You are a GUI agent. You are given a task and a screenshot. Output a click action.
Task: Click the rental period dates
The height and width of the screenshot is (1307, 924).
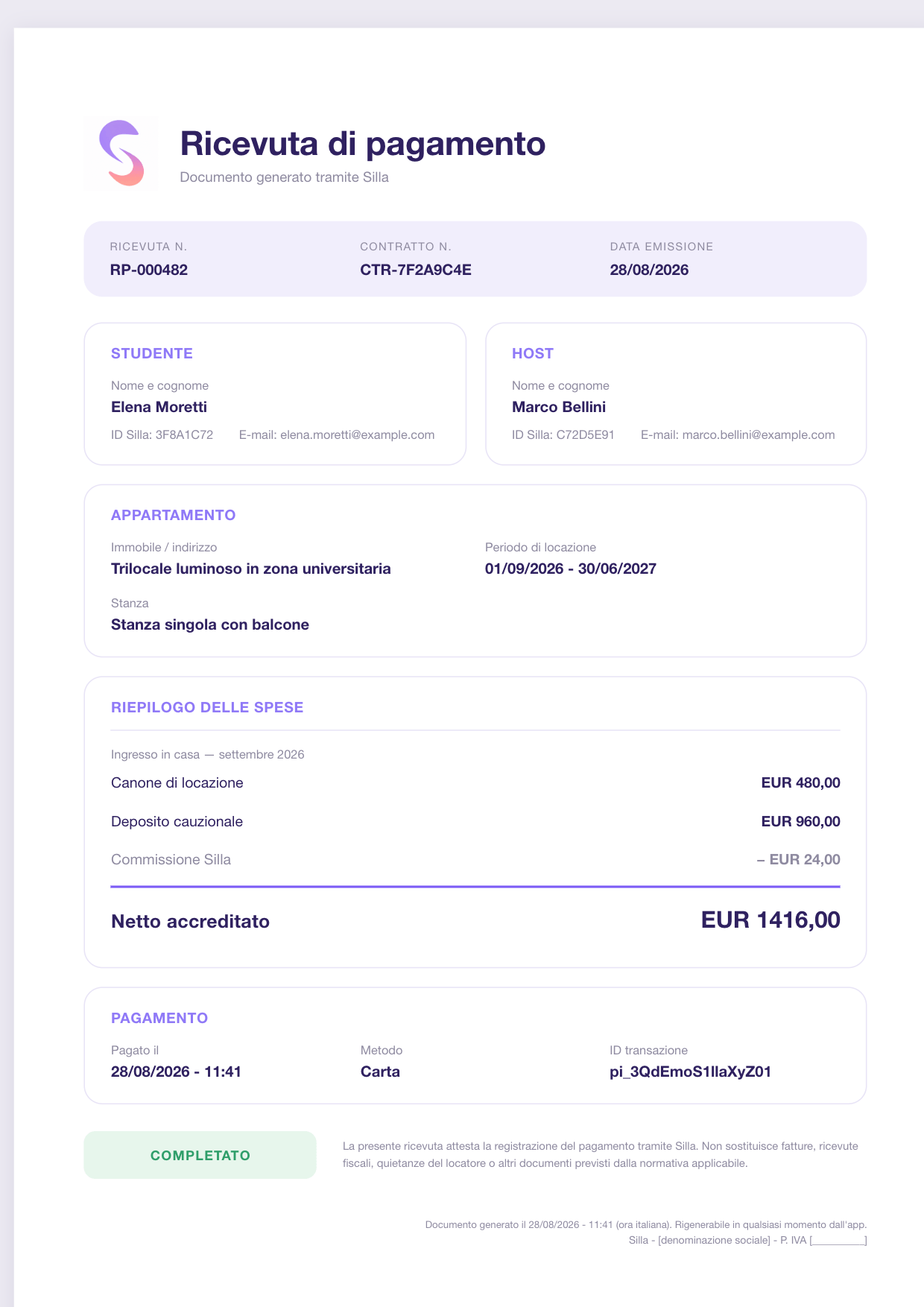(571, 569)
